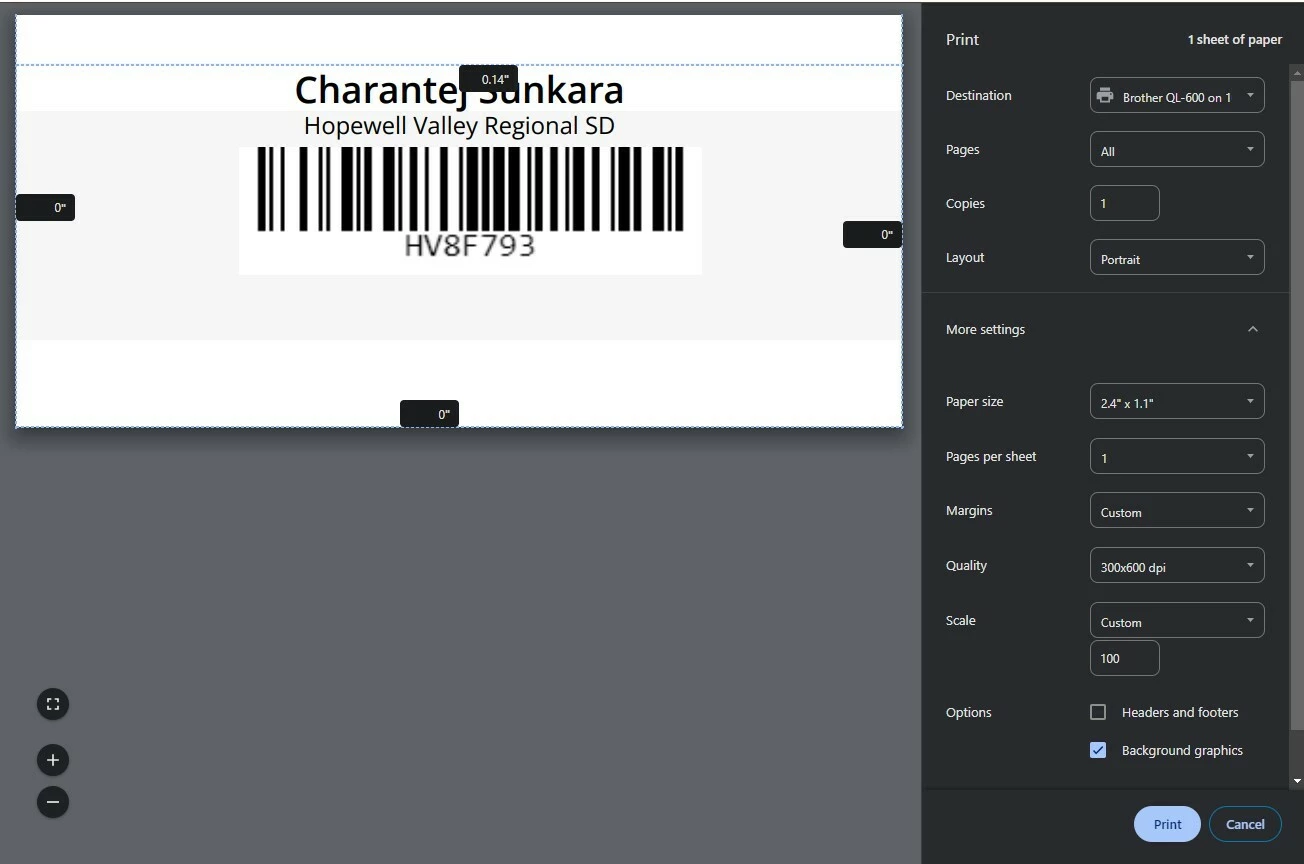Image resolution: width=1304 pixels, height=864 pixels.
Task: Click the fit-to-page preview icon
Action: (x=53, y=704)
